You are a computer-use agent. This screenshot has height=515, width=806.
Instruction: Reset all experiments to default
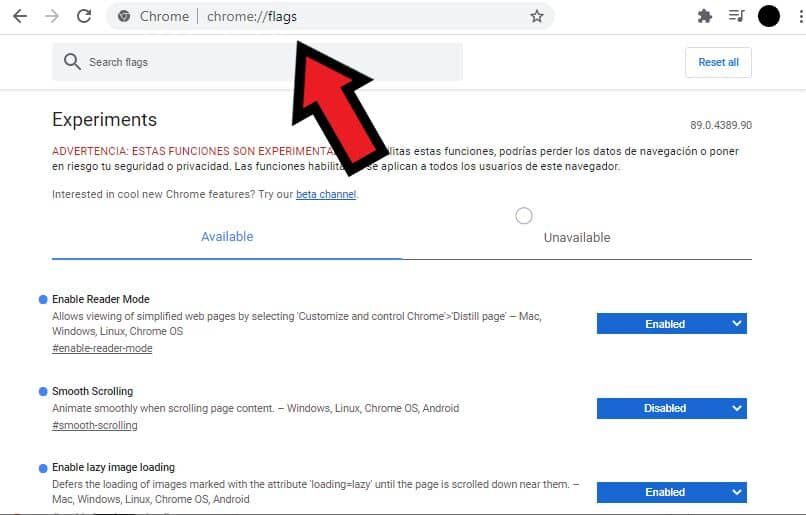718,62
